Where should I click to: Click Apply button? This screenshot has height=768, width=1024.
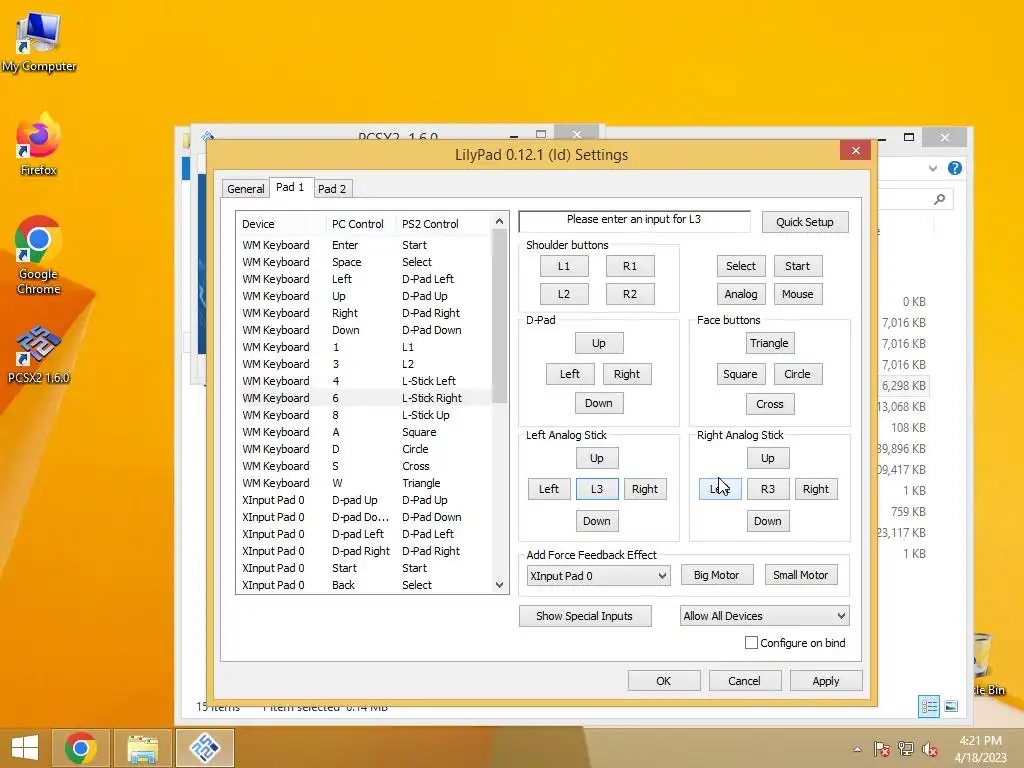pyautogui.click(x=825, y=680)
